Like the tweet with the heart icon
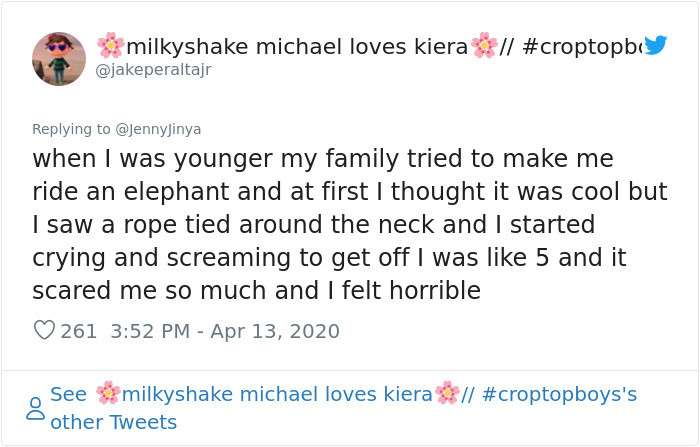Viewport: 700px width, 447px height. coord(44,330)
